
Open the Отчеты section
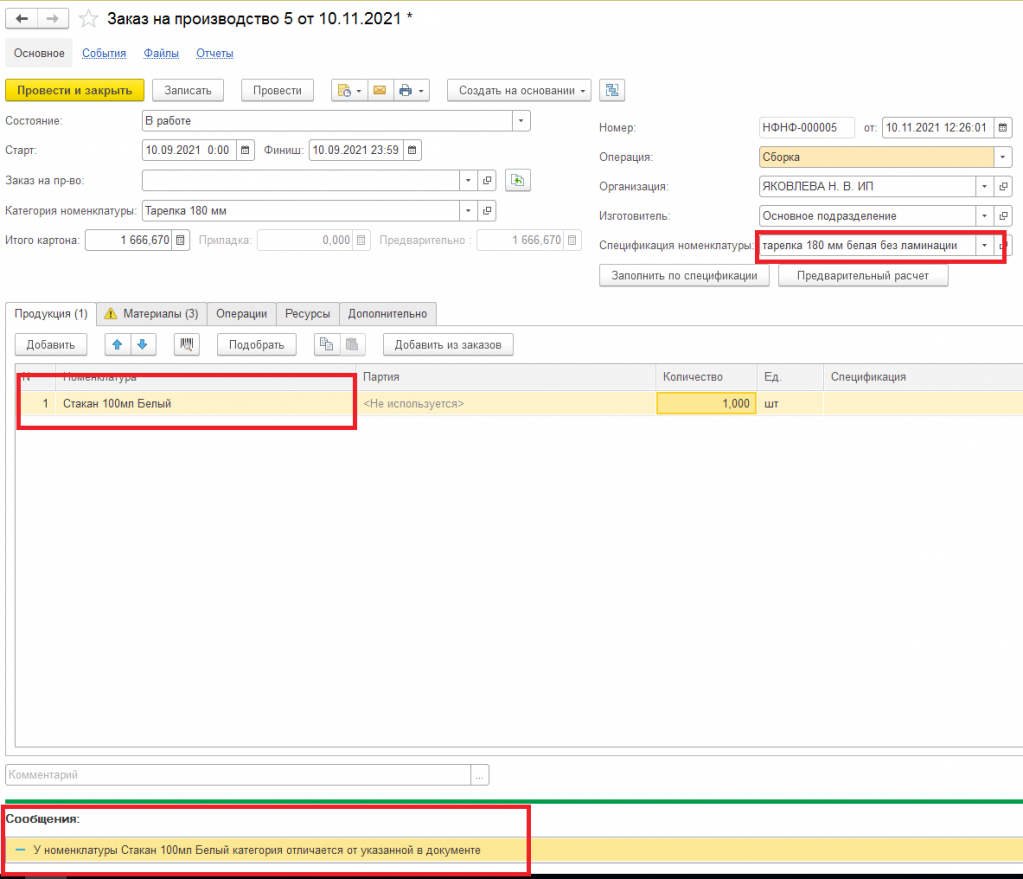click(x=215, y=54)
